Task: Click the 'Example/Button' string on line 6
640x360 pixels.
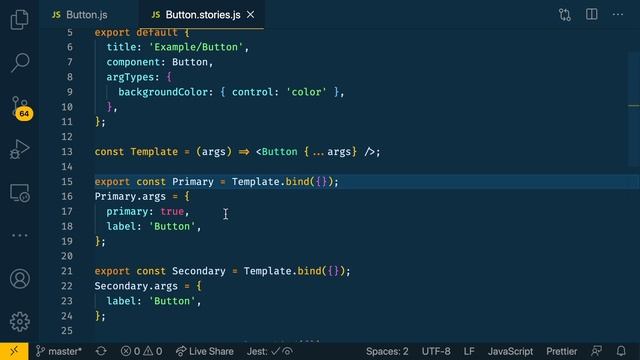Action: (196, 47)
